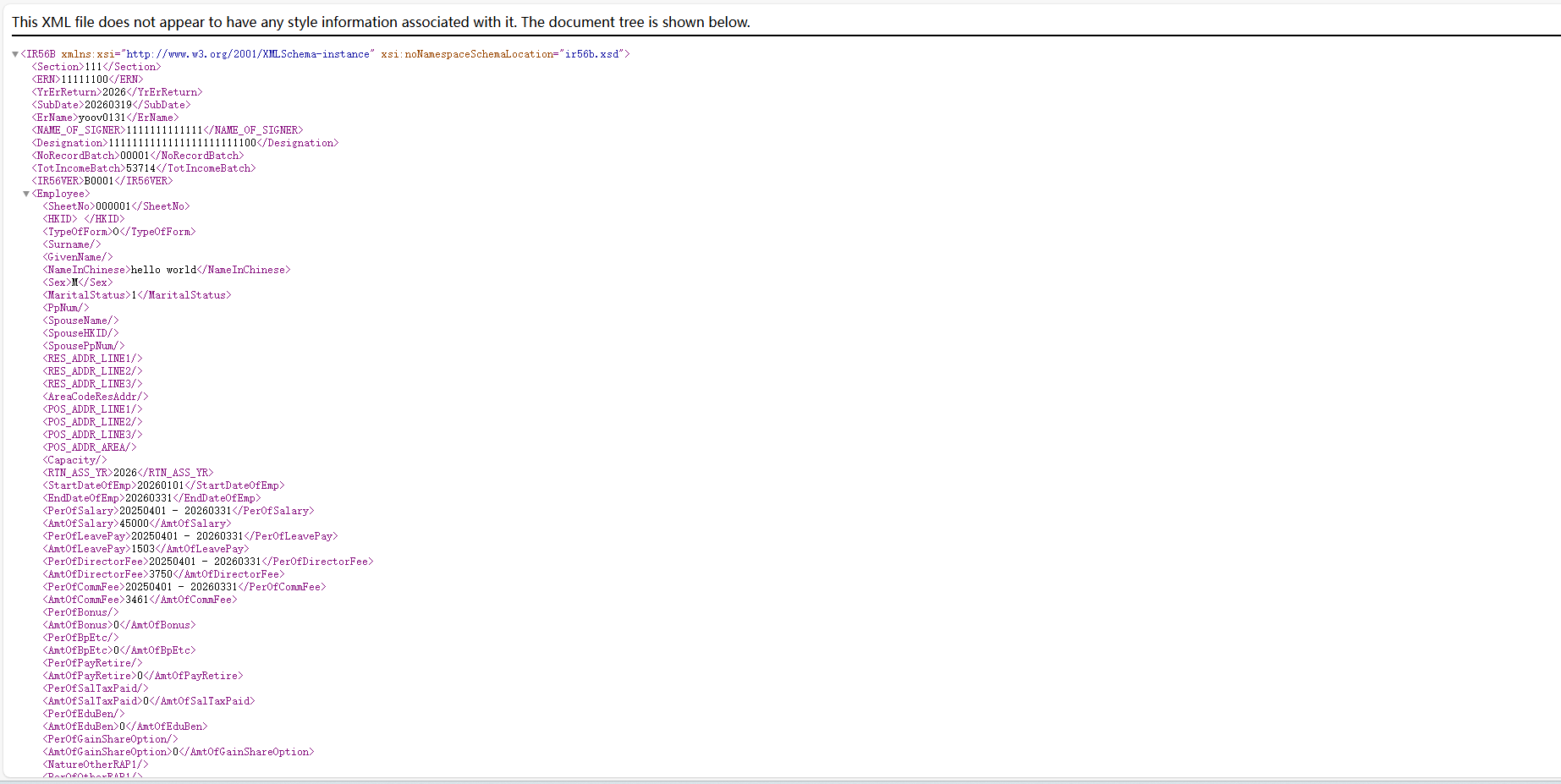Image resolution: width=1561 pixels, height=784 pixels.
Task: Click the Designation element line
Action: coord(184,143)
